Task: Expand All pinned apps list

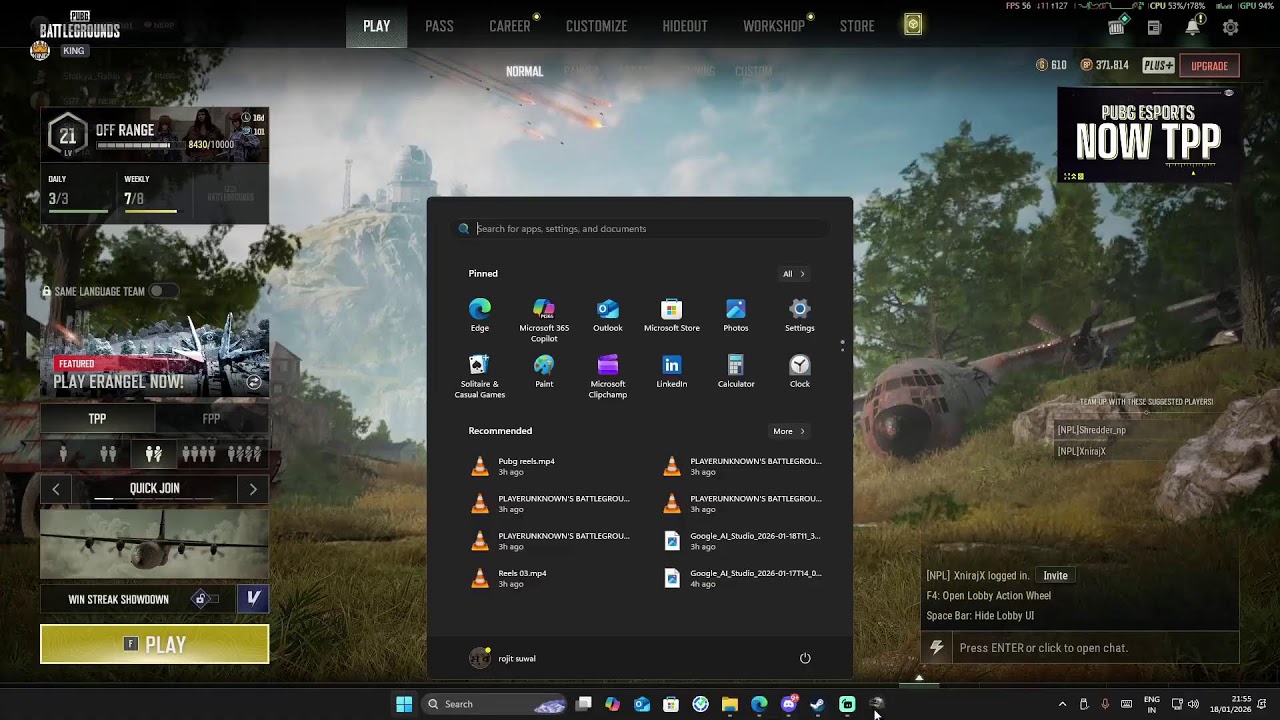Action: [x=794, y=274]
